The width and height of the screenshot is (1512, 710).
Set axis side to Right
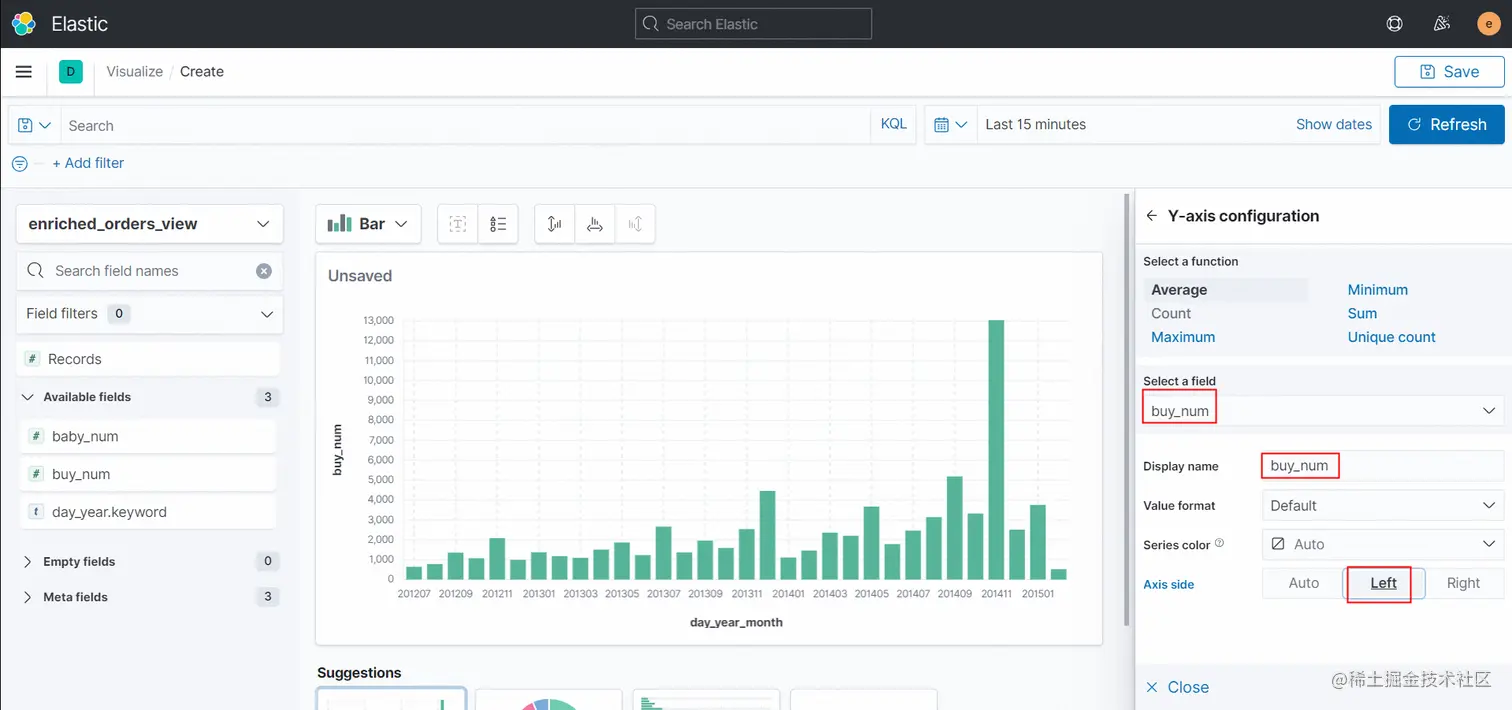click(1463, 583)
